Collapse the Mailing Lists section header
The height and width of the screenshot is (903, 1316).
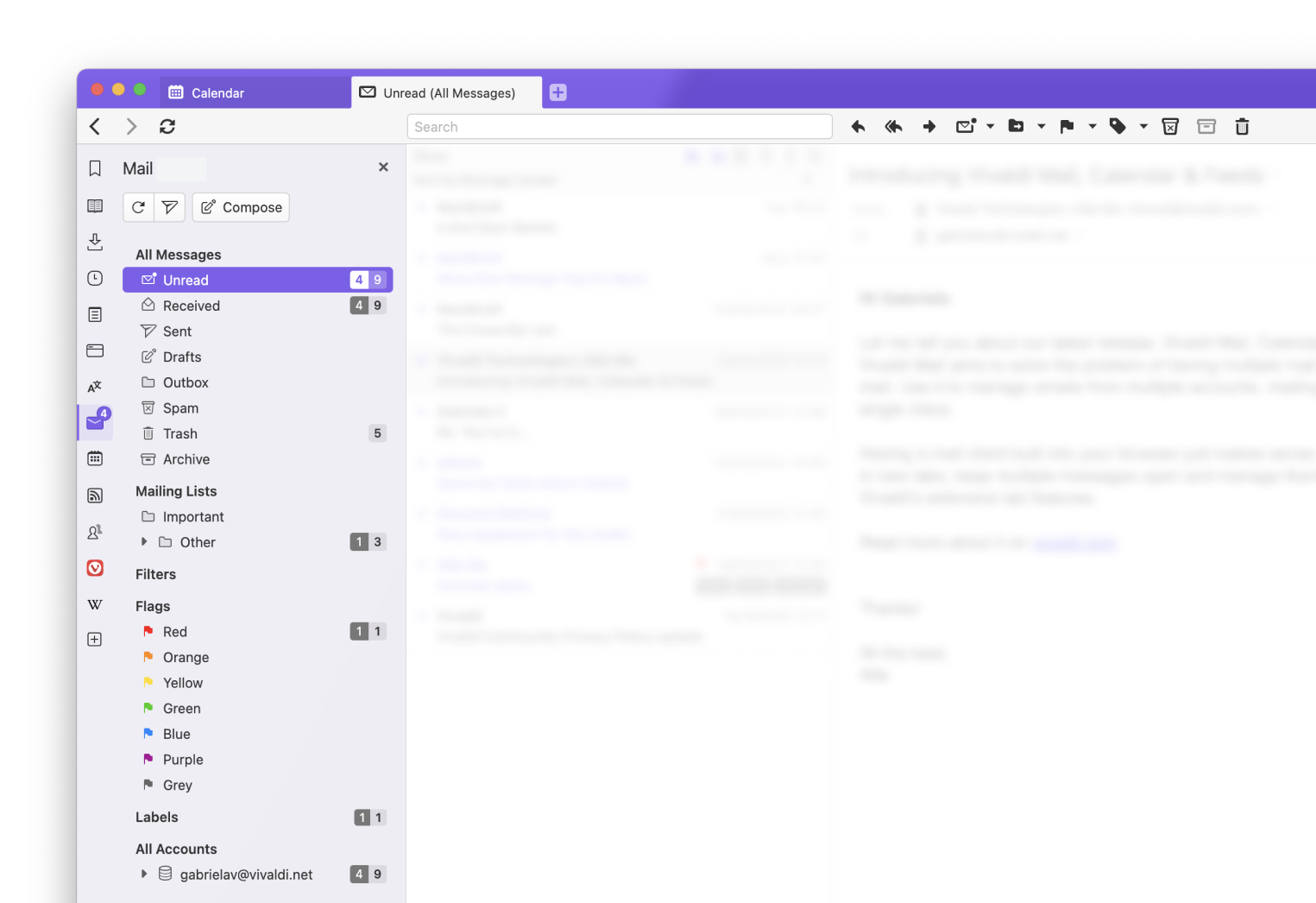176,491
